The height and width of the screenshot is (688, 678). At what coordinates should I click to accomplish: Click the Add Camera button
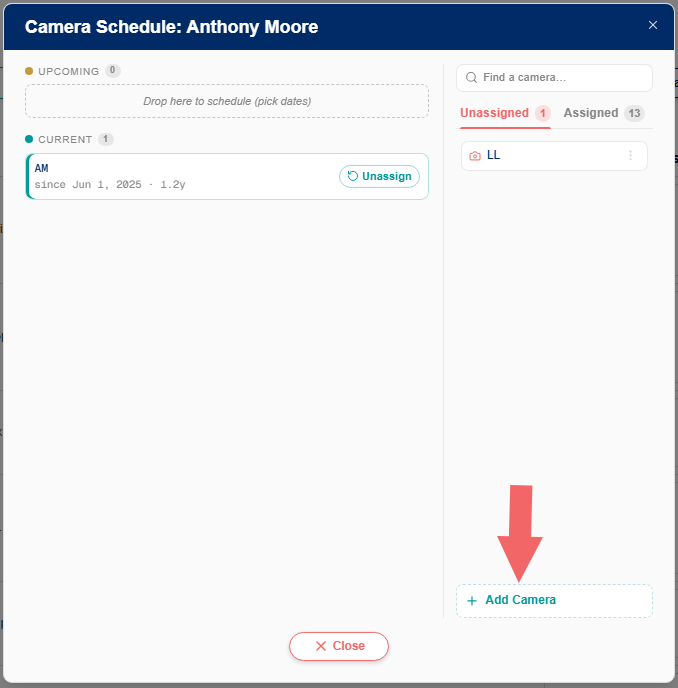tap(554, 601)
